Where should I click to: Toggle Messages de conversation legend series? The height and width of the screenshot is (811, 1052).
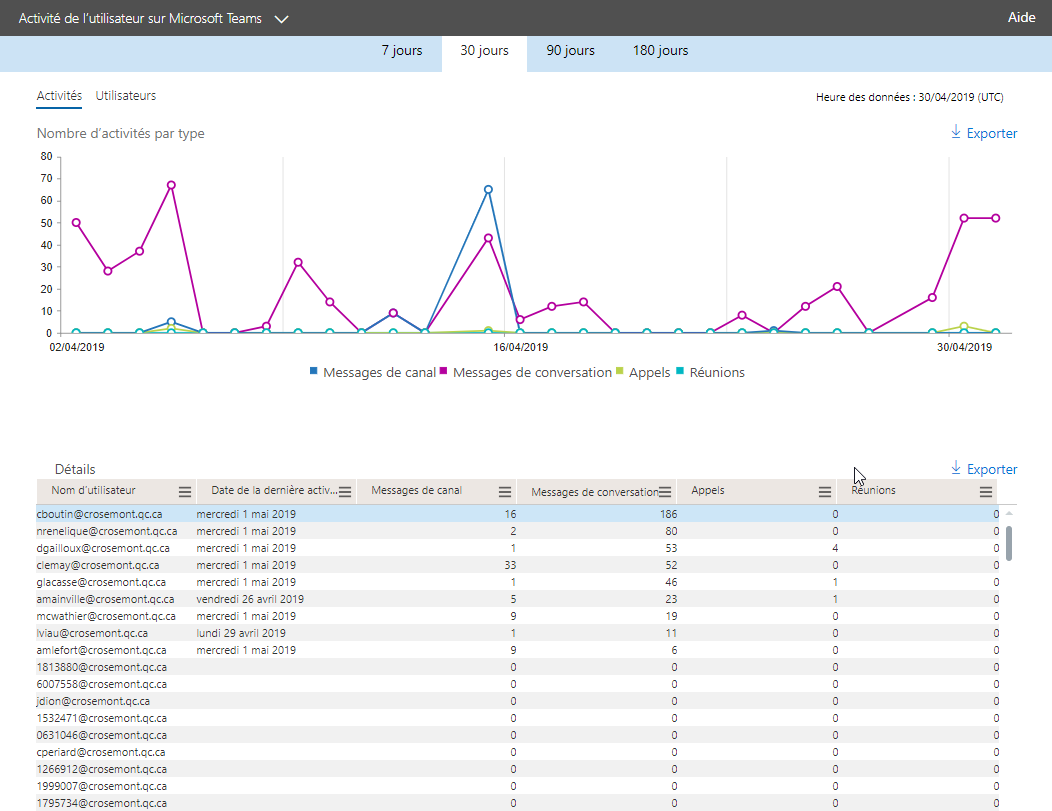pyautogui.click(x=531, y=372)
